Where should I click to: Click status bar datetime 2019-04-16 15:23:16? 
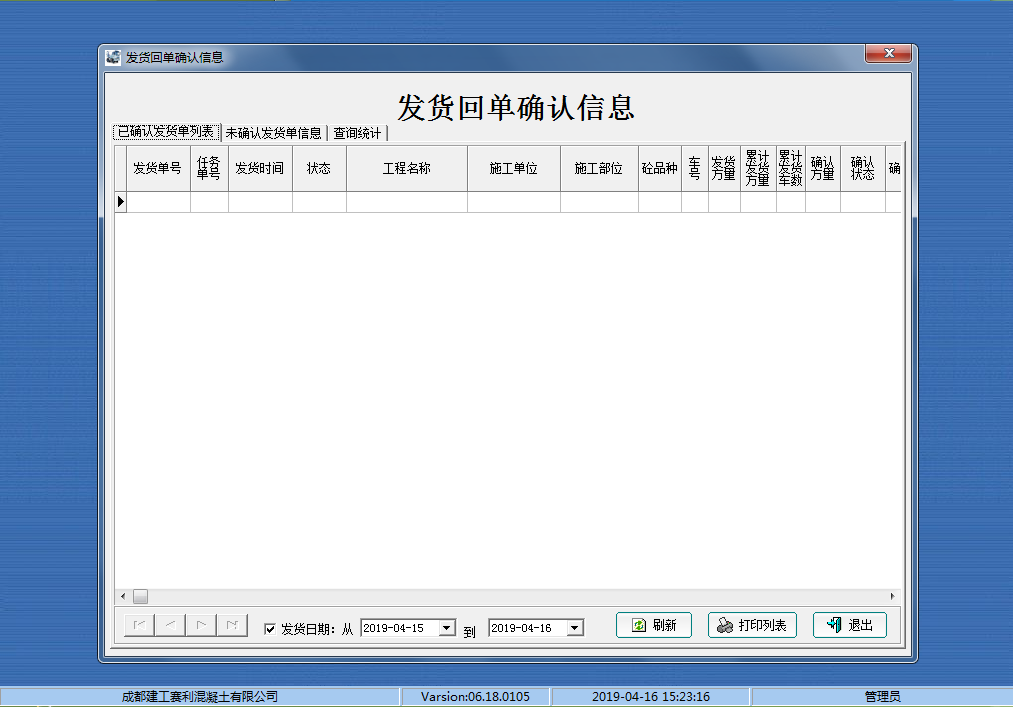(x=651, y=697)
